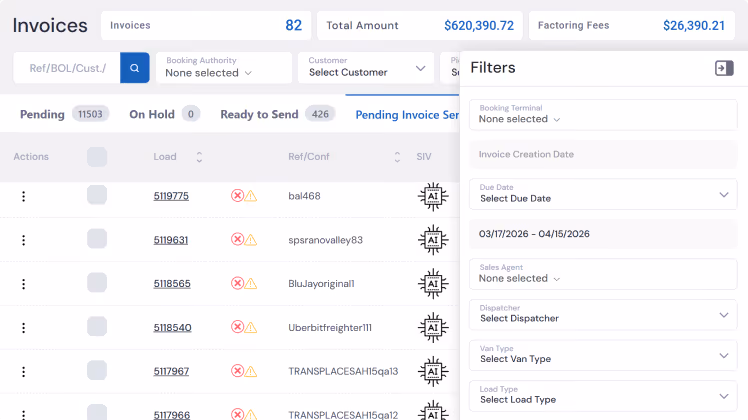Sort by Load column arrows

pyautogui.click(x=199, y=157)
